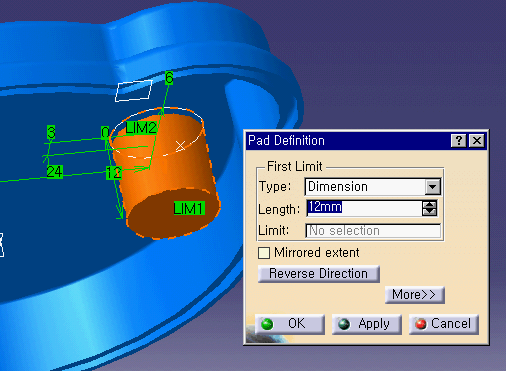Click the Apply button
506x371 pixels.
click(x=367, y=324)
